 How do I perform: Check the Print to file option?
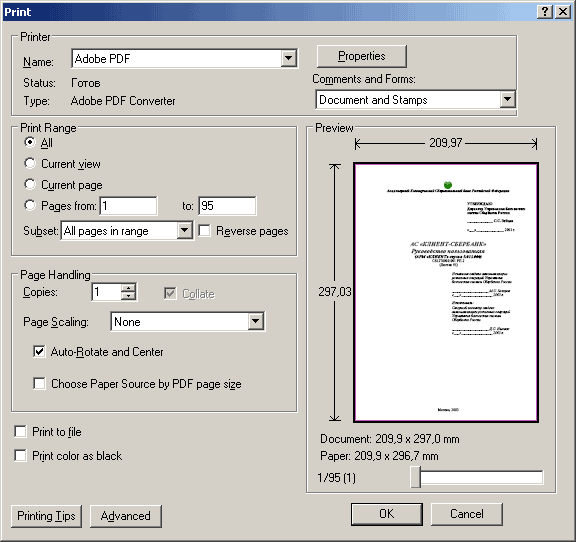pos(20,432)
